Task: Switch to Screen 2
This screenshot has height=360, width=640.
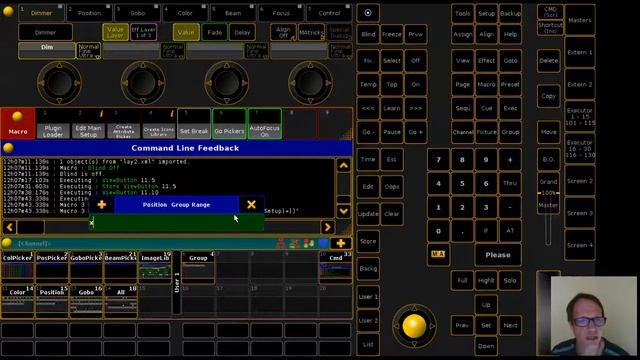Action: (x=580, y=181)
